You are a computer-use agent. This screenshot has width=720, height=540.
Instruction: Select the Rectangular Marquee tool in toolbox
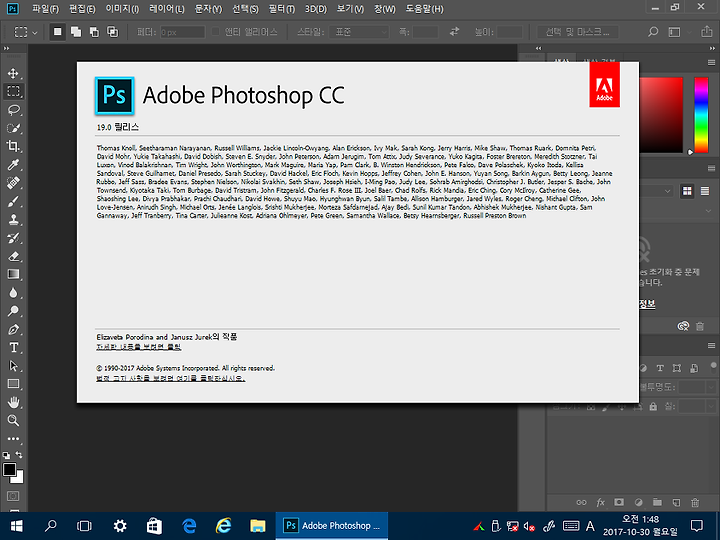point(13,91)
